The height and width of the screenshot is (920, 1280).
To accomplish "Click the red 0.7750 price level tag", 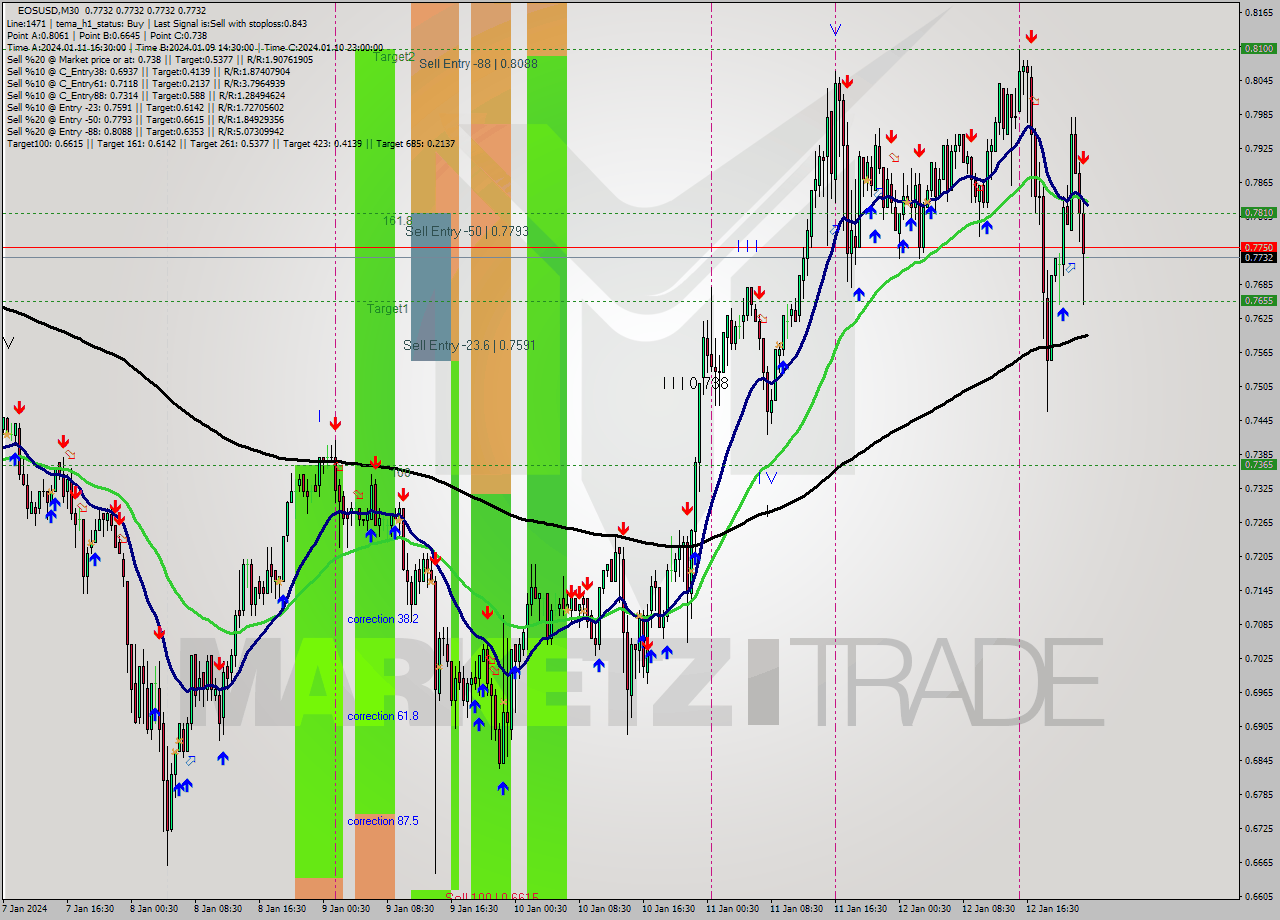I will [1257, 247].
